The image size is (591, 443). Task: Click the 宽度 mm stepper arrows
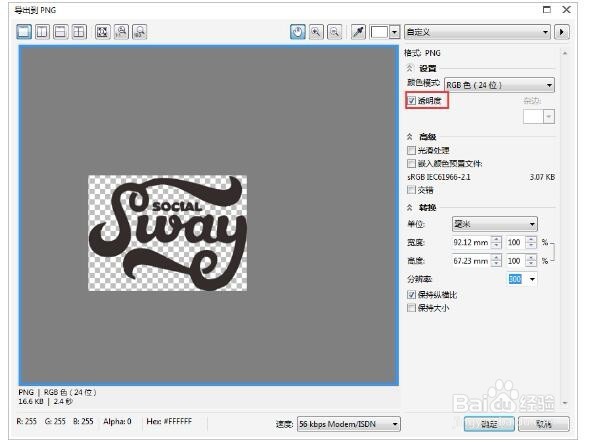497,242
